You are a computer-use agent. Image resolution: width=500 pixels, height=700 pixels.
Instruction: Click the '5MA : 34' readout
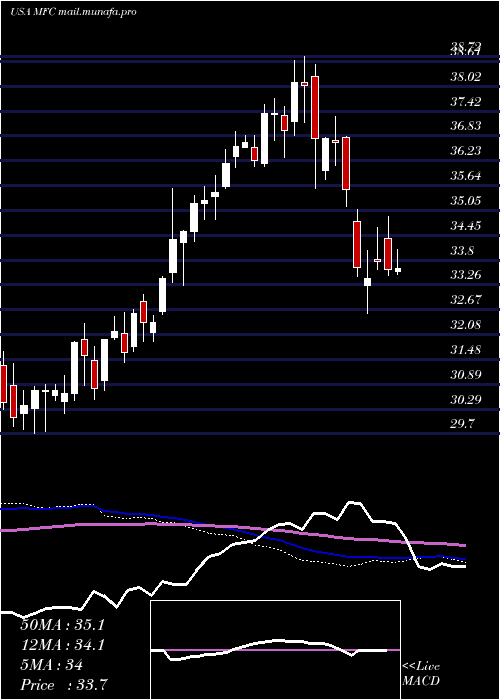51,665
